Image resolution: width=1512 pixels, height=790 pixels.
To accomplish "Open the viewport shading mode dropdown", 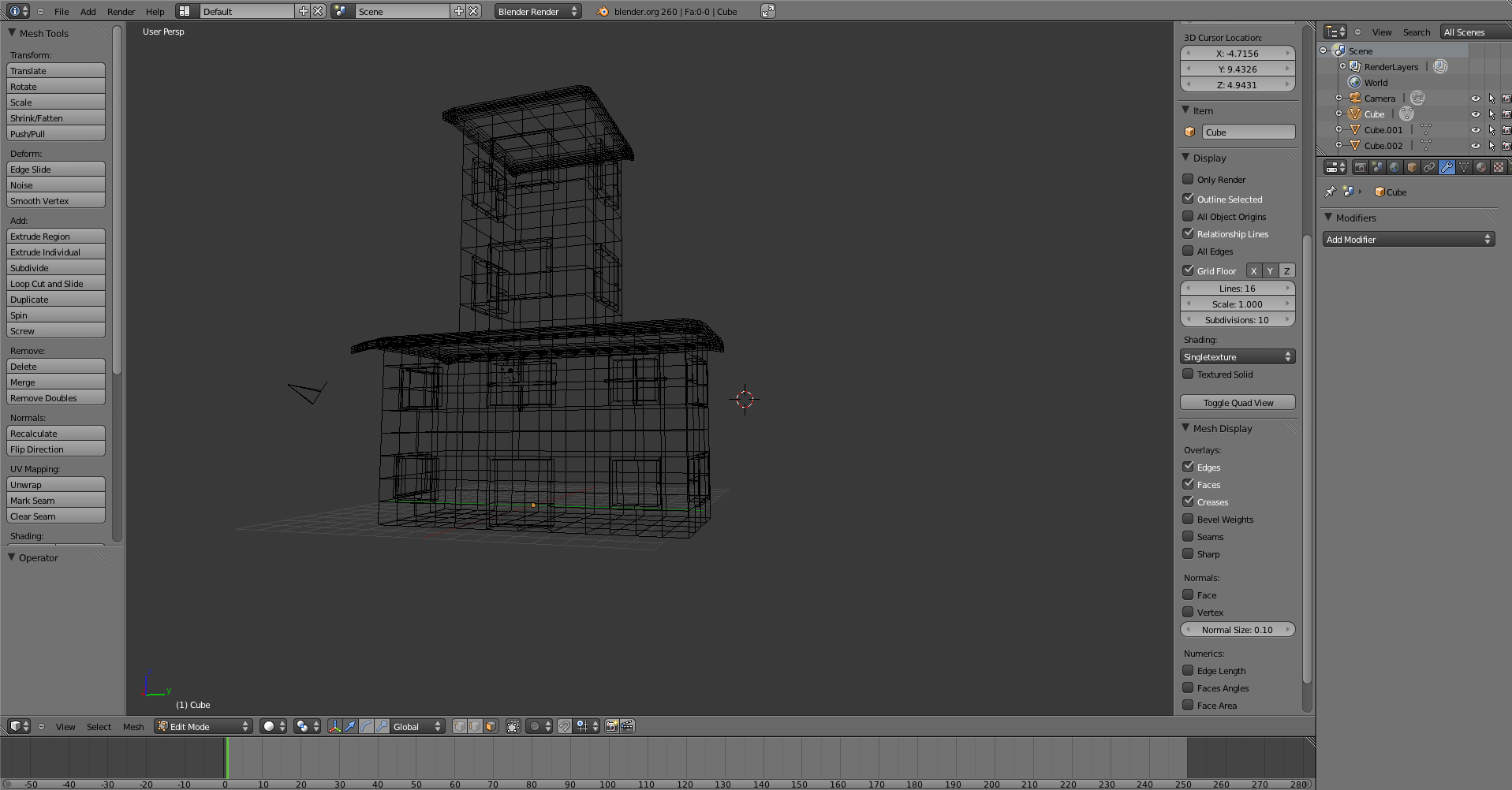I will click(274, 726).
